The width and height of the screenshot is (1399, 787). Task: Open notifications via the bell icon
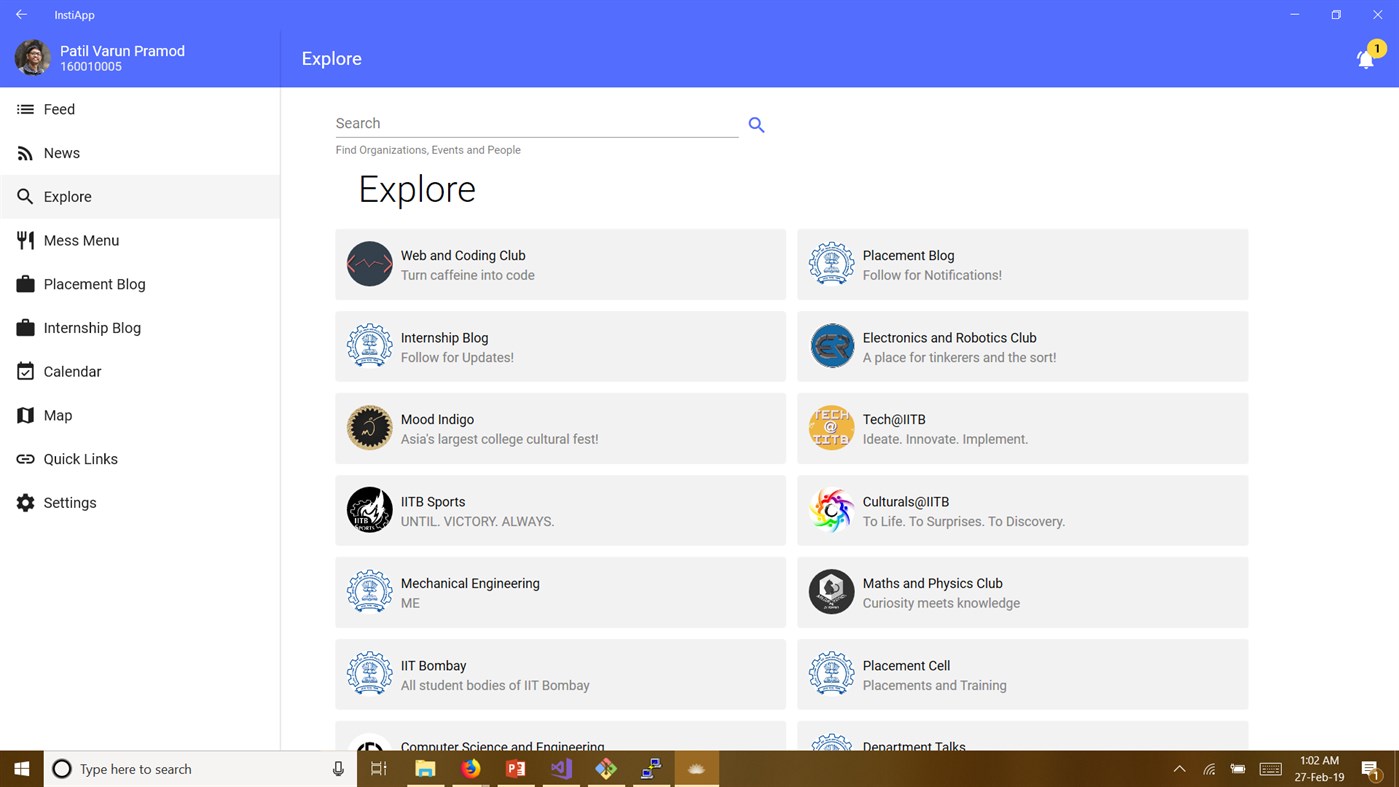tap(1366, 58)
